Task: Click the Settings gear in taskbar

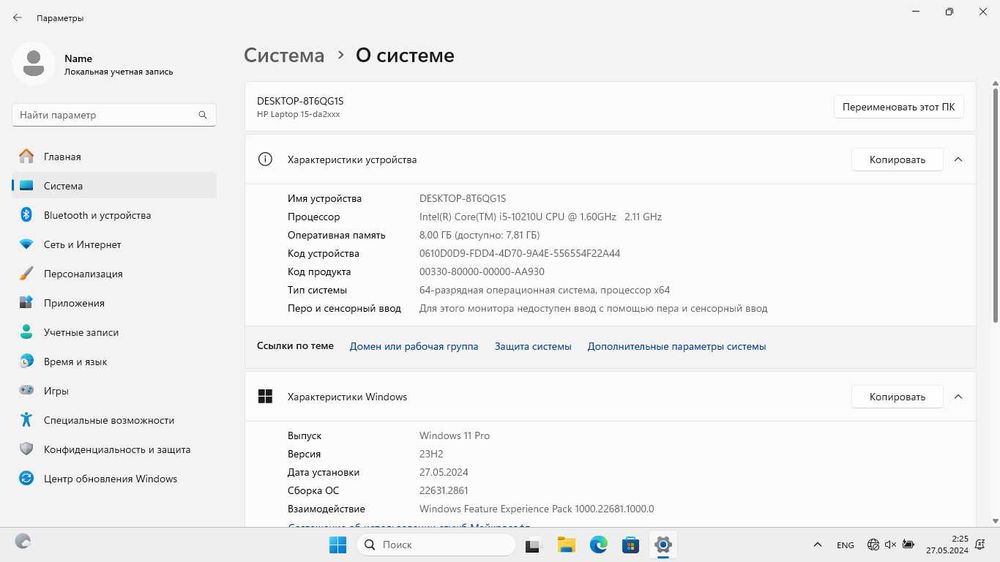Action: pos(663,545)
